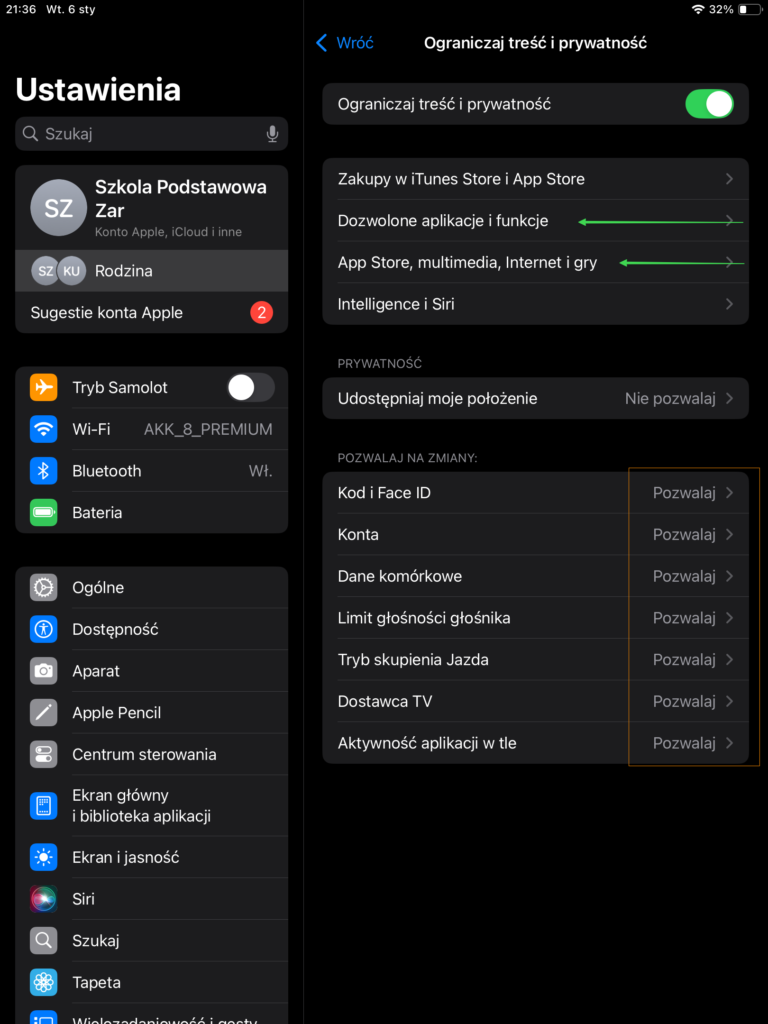Open Udostępniaj moje położenie setting
The height and width of the screenshot is (1024, 768).
tap(535, 398)
